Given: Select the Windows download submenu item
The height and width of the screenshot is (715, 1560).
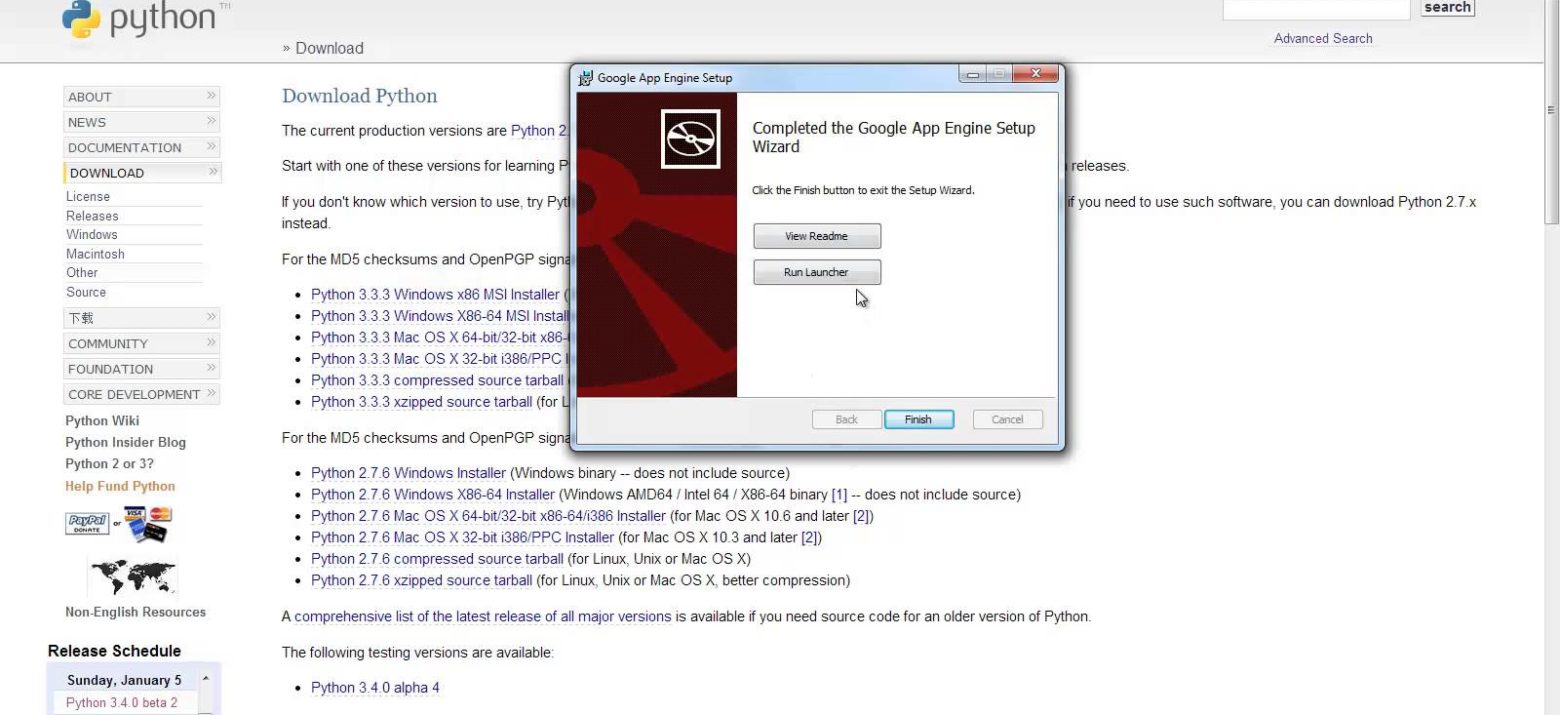Looking at the screenshot, I should 92,234.
